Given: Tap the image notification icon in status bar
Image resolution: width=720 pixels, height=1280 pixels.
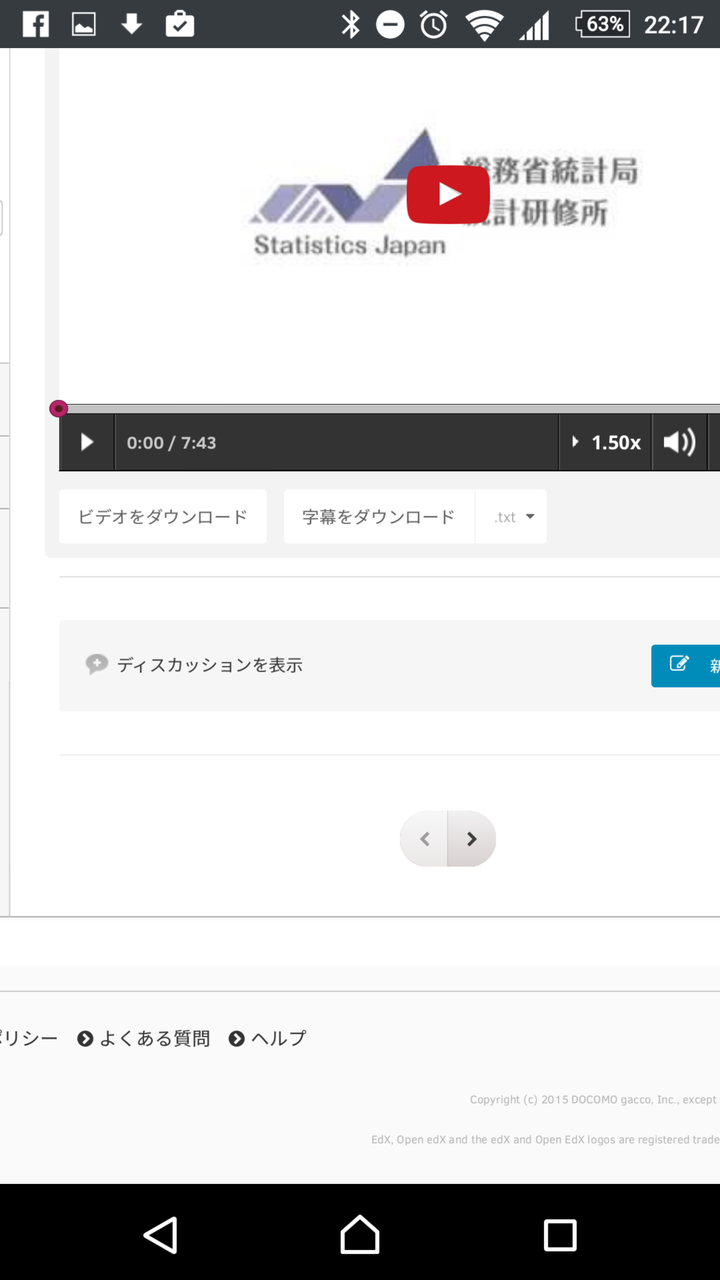Looking at the screenshot, I should [84, 24].
